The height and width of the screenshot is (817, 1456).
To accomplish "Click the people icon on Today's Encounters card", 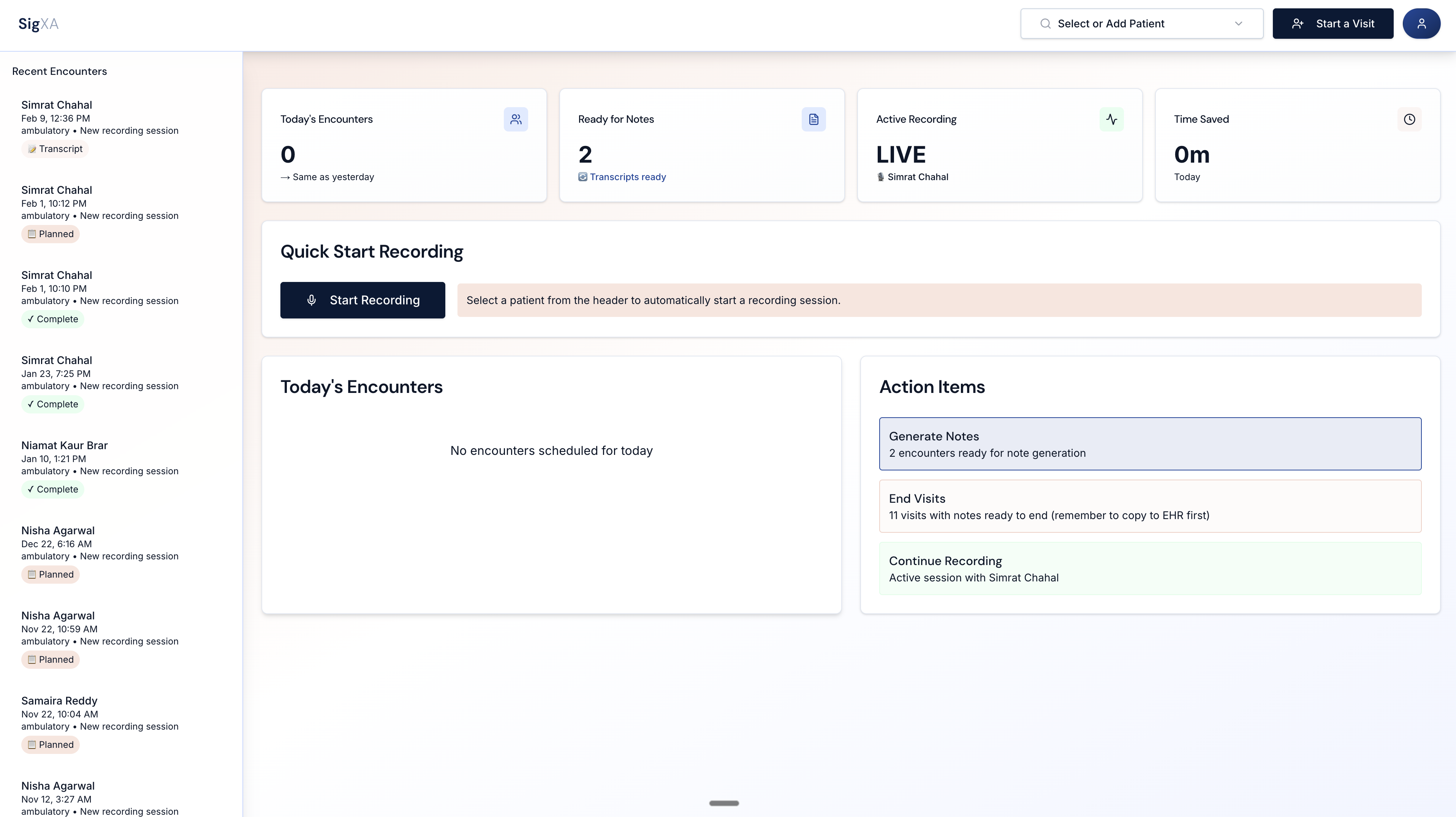I will point(516,119).
